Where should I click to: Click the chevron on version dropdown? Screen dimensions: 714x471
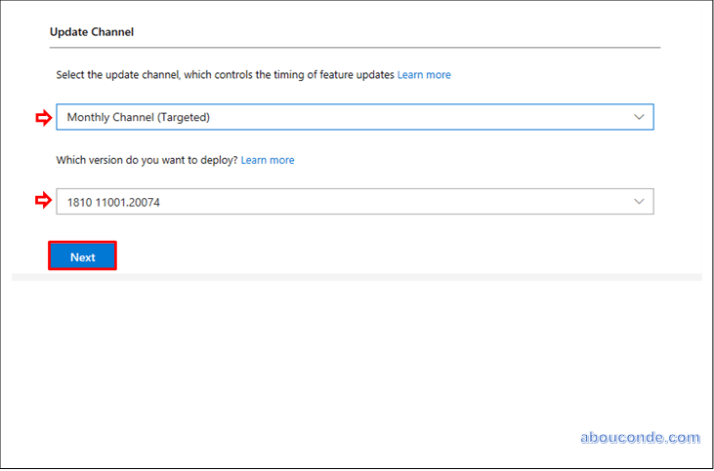click(640, 202)
